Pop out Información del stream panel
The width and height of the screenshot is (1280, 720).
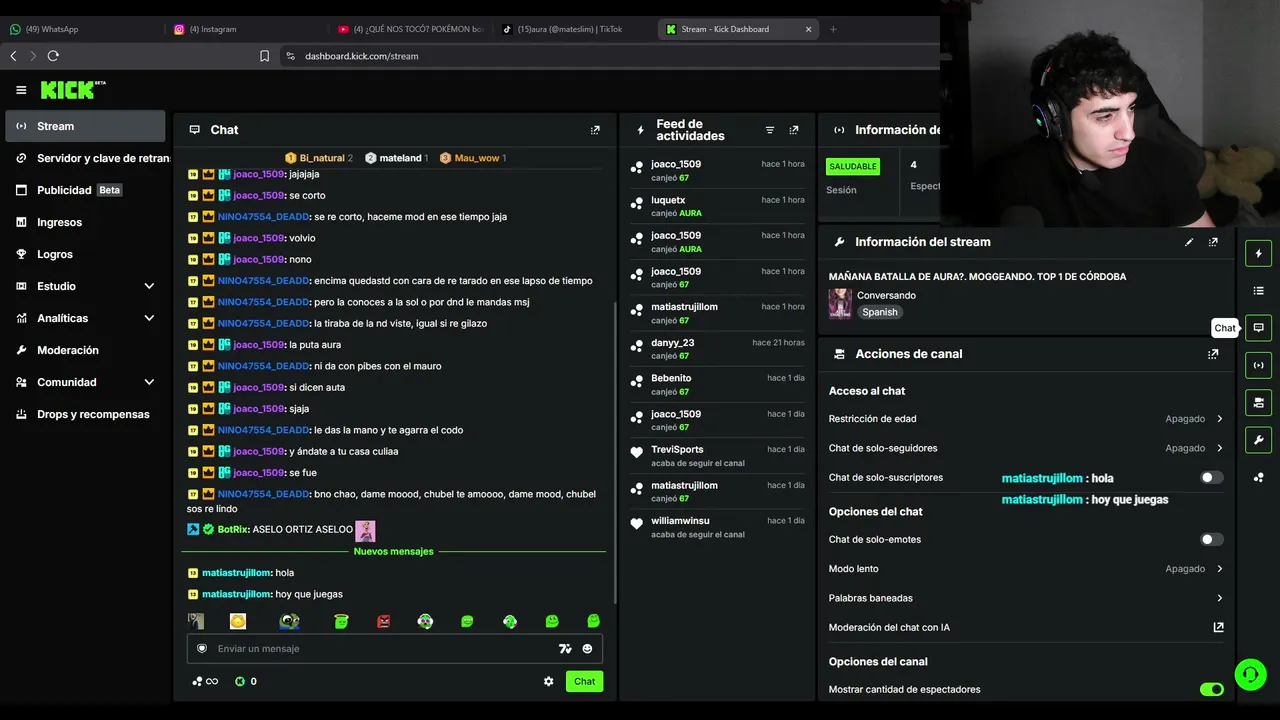tap(1213, 242)
